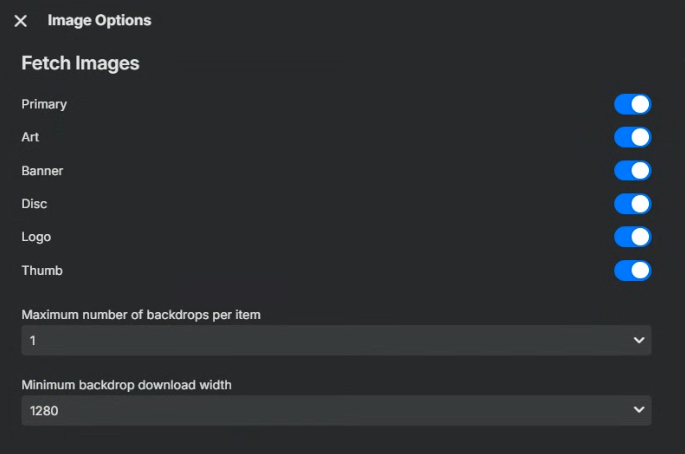Click chevron arrow next to 1280 value
685x454 pixels.
coord(639,410)
